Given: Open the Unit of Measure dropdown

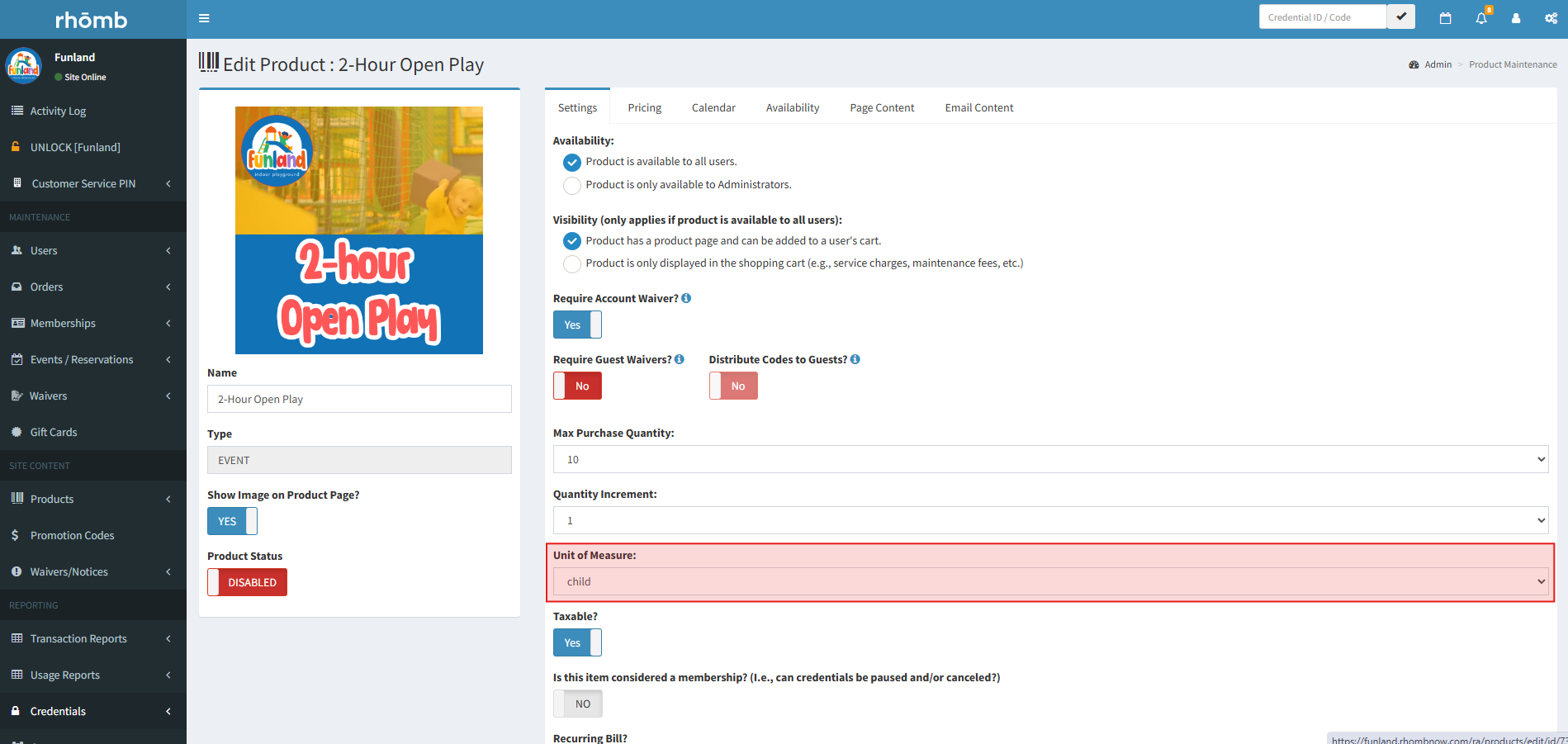Looking at the screenshot, I should click(1049, 581).
